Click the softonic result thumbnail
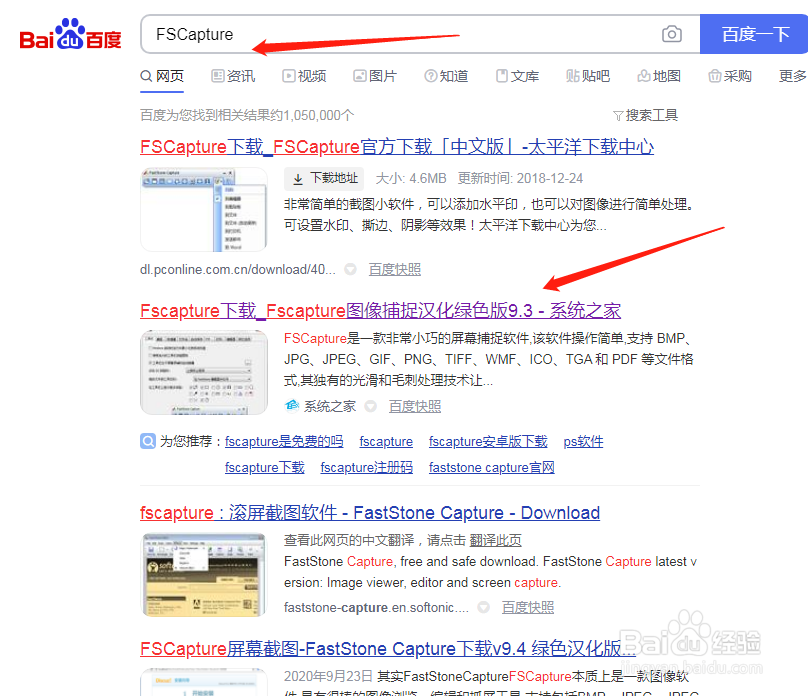Viewport: 808px width, 696px height. pyautogui.click(x=204, y=574)
